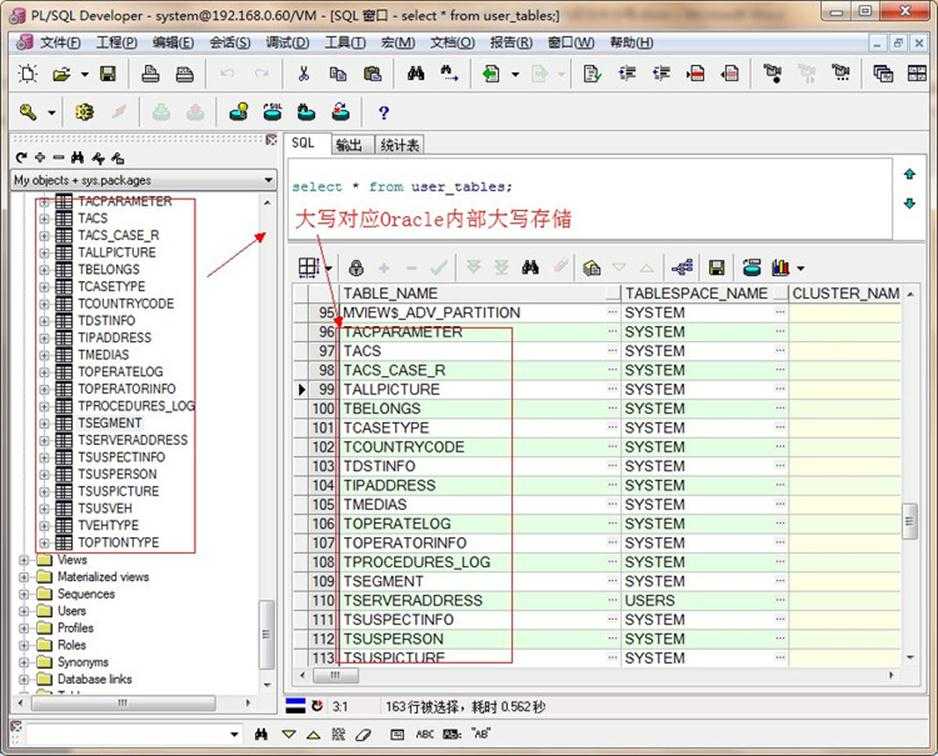938x756 pixels.
Task: Click the green up arrow beside SQL editor
Action: click(910, 174)
